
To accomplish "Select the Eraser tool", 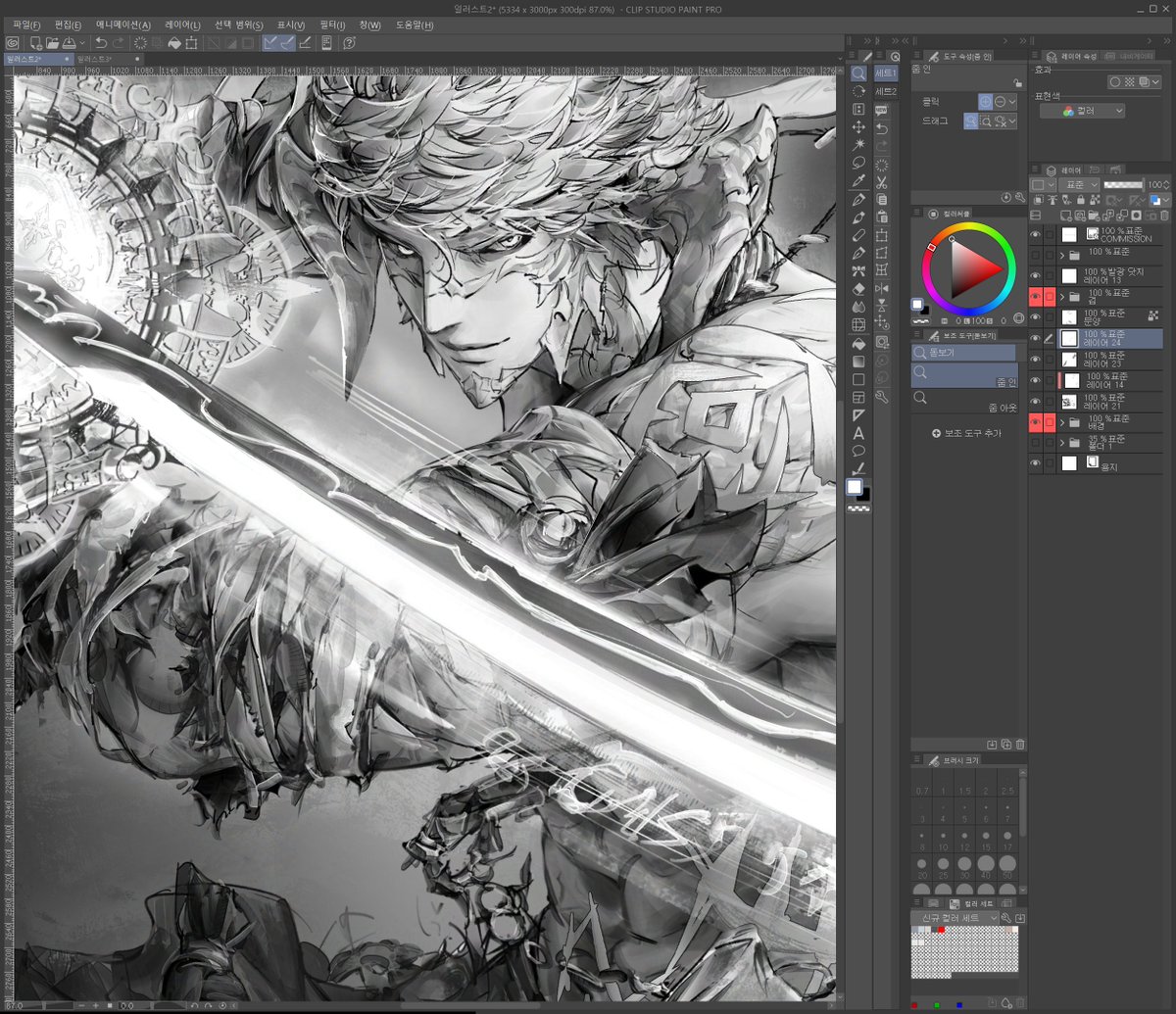I will (858, 289).
